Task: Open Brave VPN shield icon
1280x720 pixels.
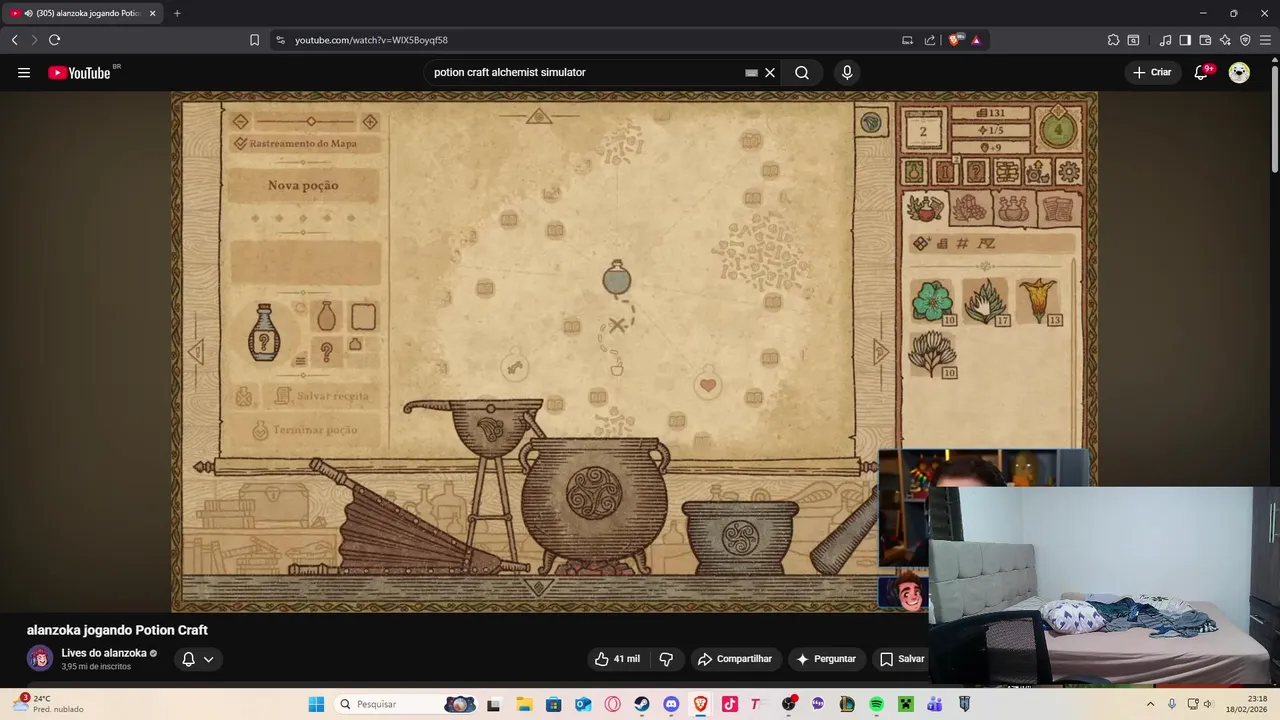Action: tap(1245, 40)
